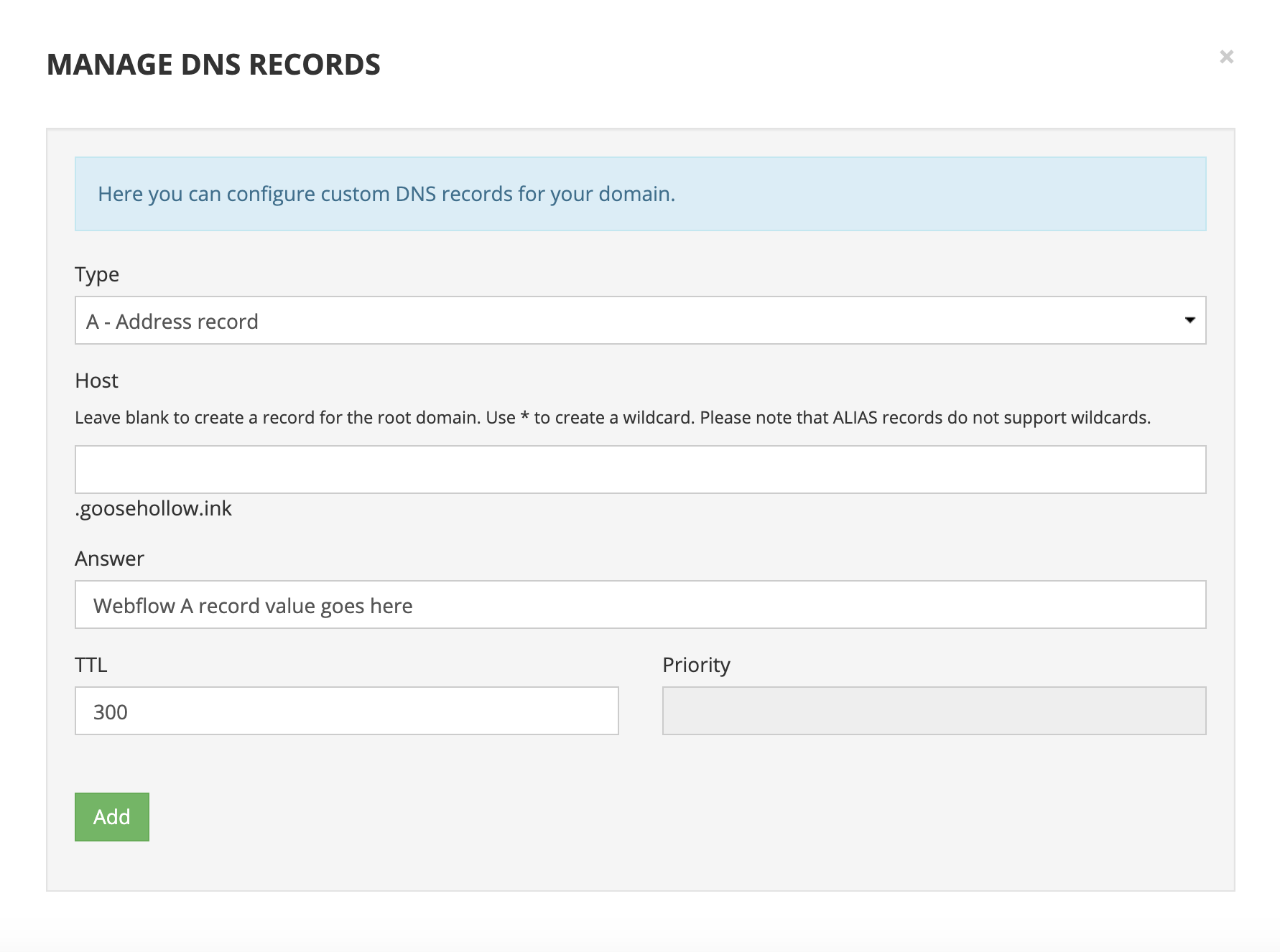Click the 'TTL' field label
This screenshot has height=952, width=1280.
point(91,665)
